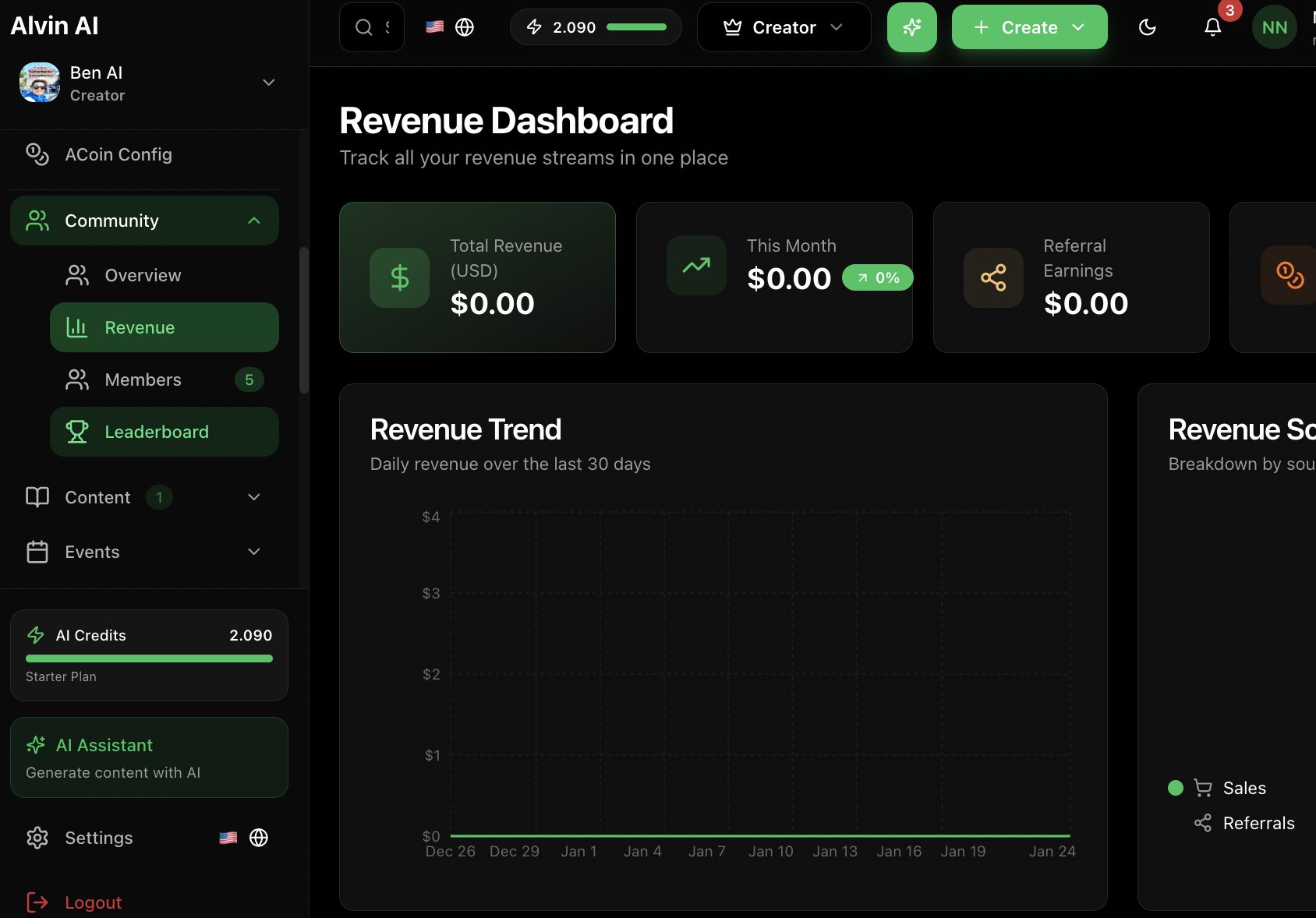1316x918 pixels.
Task: Click the green Sales legend dot
Action: click(1176, 788)
